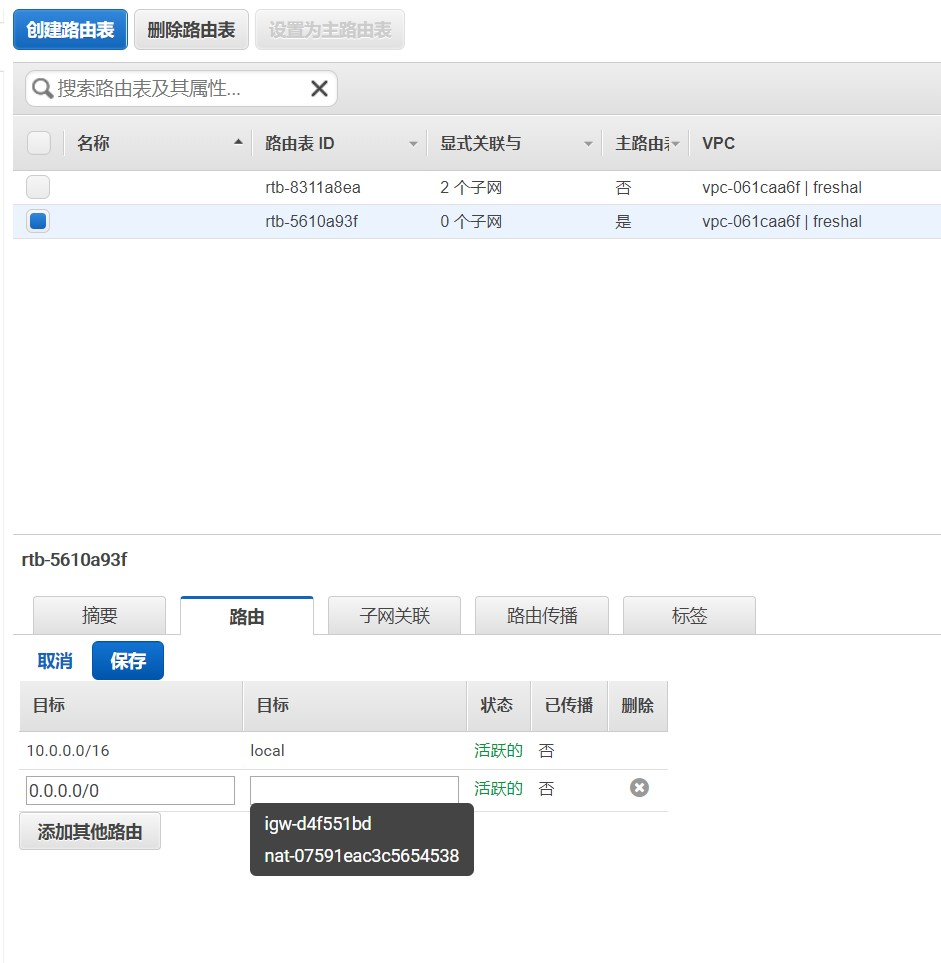Switch to the 子网关联 tab
Image resolution: width=941 pixels, height=963 pixels.
pyautogui.click(x=394, y=616)
